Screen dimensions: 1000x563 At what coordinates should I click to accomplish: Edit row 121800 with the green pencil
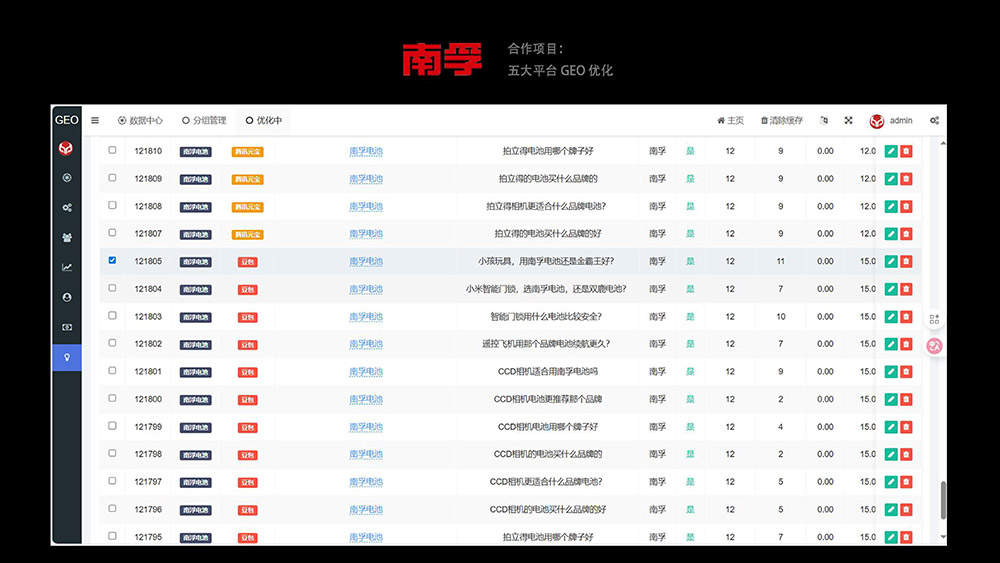click(x=891, y=399)
